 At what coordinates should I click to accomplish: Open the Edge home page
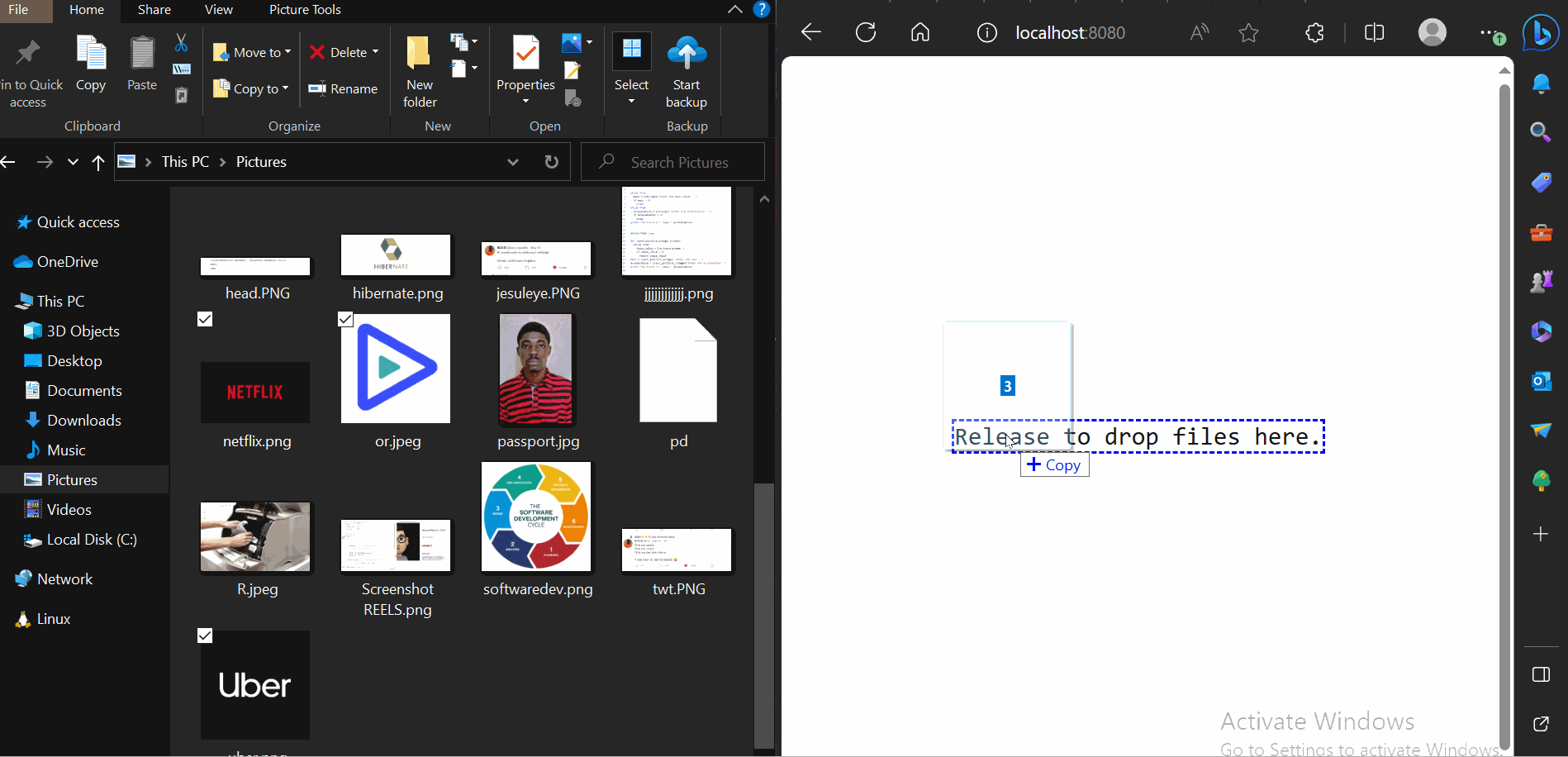point(920,32)
